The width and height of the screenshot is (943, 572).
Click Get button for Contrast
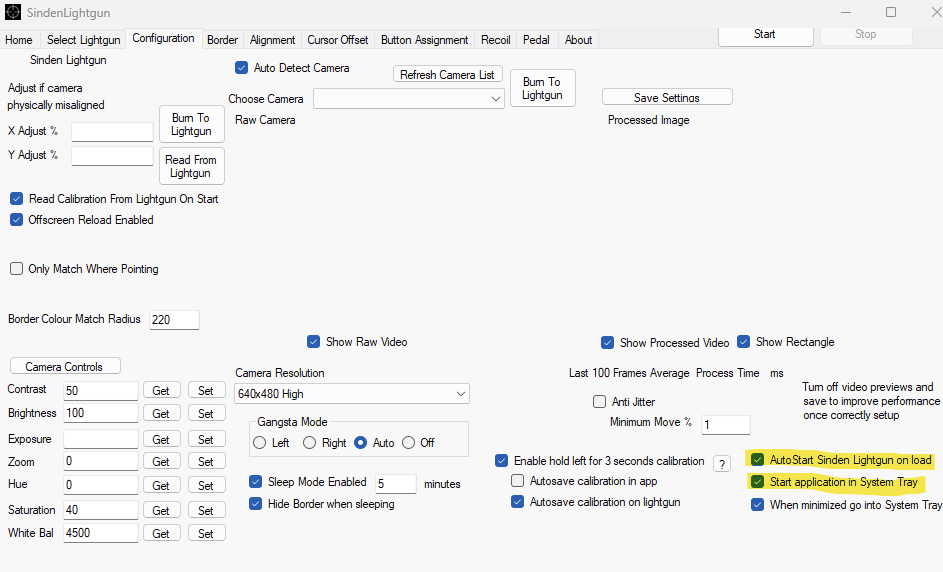point(161,390)
